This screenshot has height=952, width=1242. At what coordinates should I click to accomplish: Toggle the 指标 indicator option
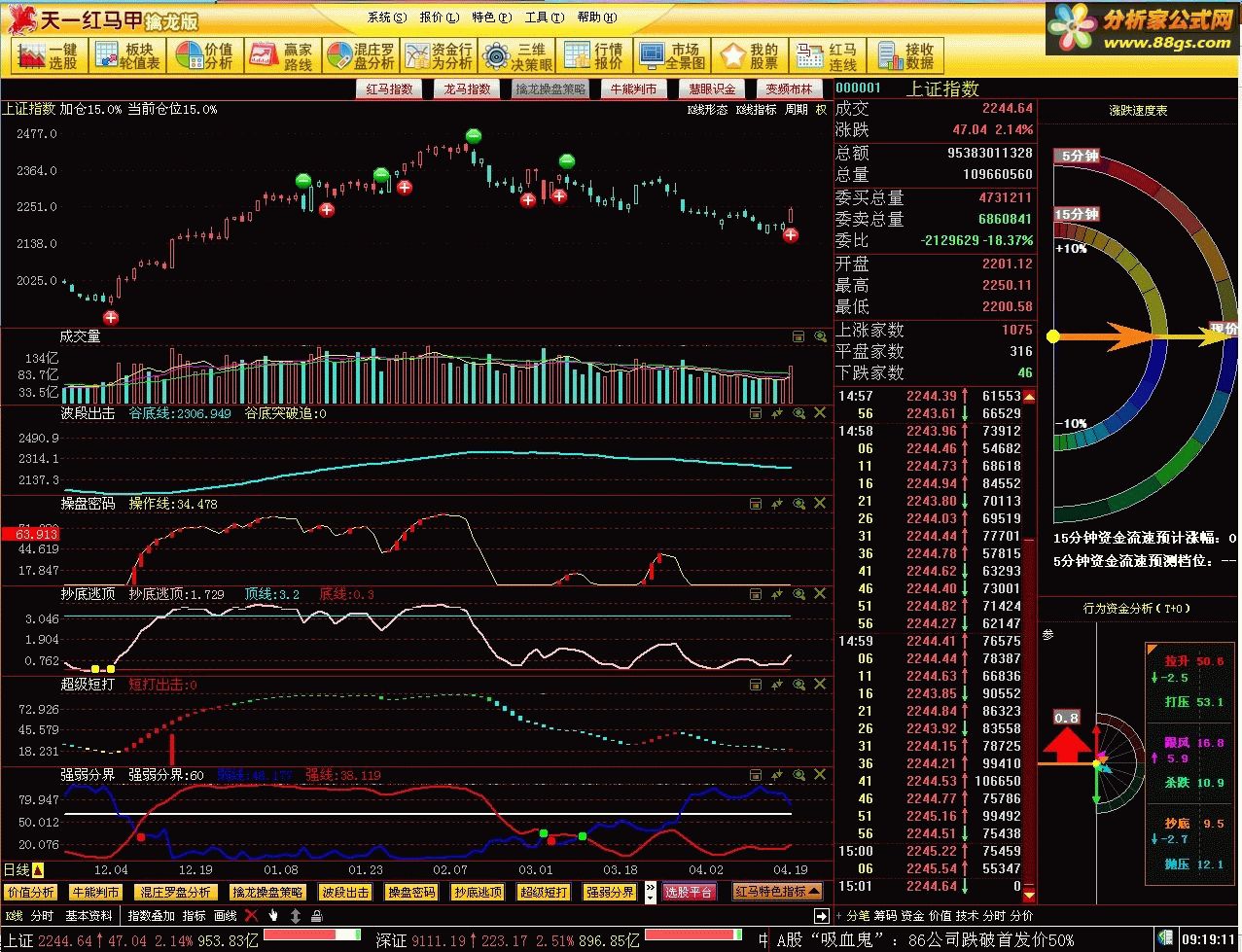click(x=195, y=915)
